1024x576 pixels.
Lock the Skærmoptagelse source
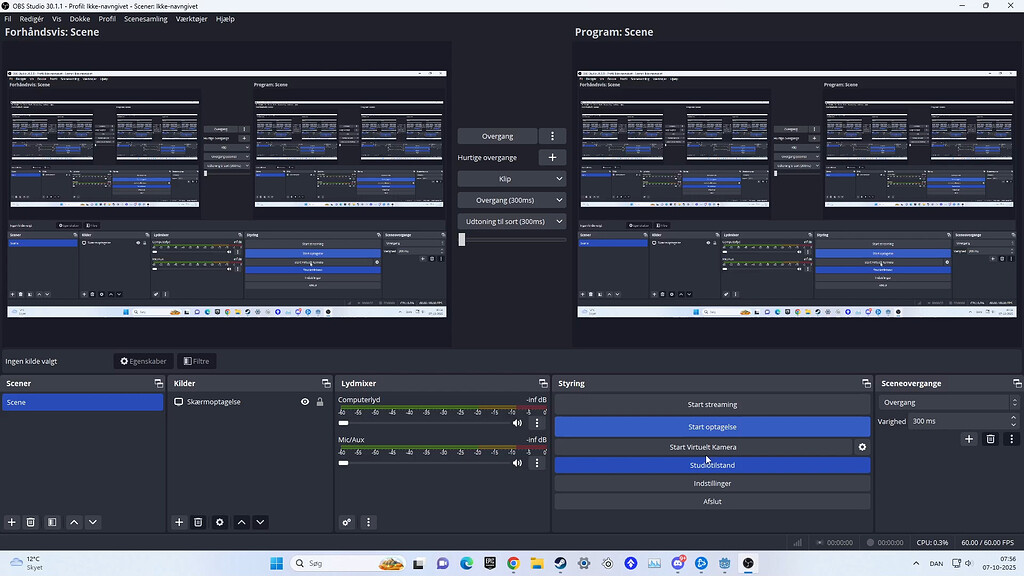point(320,401)
